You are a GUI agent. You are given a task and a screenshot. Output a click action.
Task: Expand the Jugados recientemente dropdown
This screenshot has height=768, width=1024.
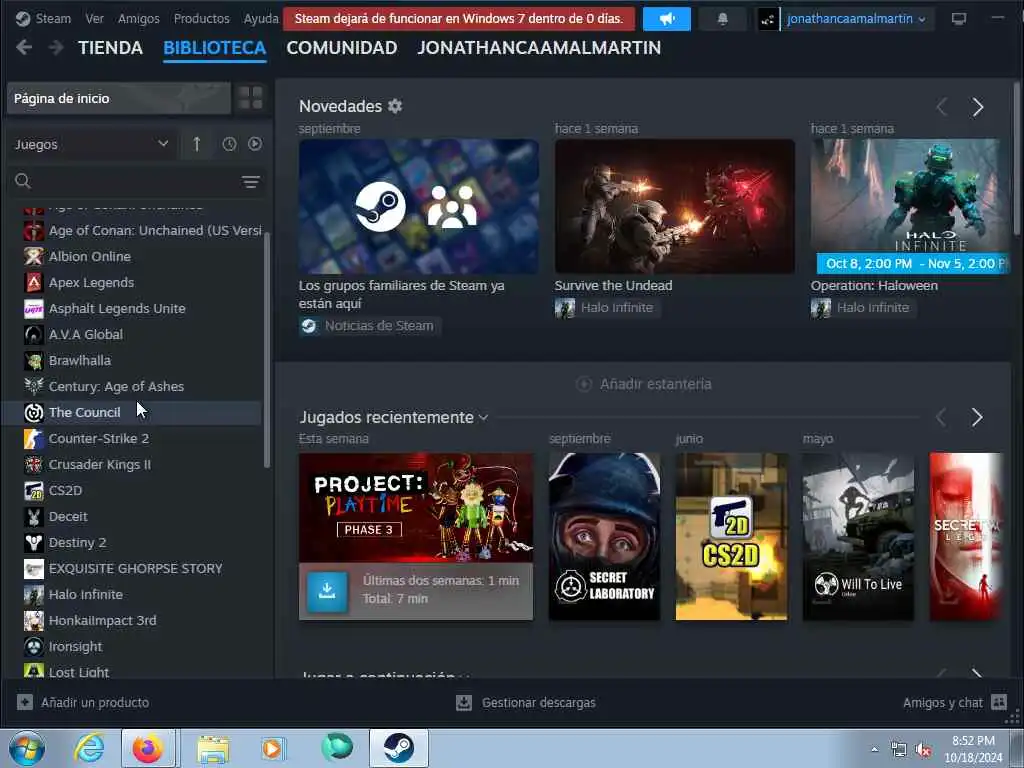[x=483, y=417]
